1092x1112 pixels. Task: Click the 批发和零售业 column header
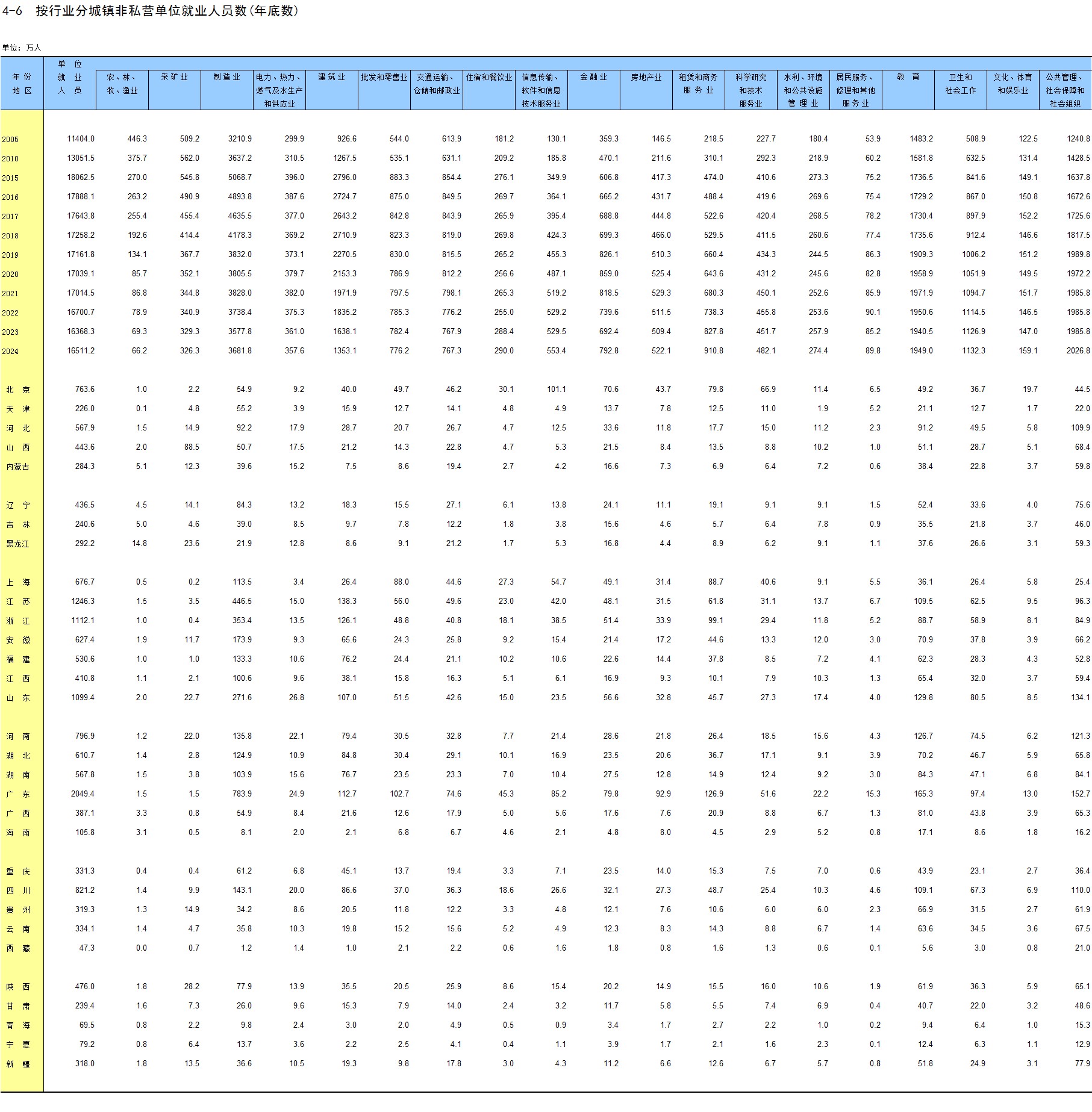[384, 77]
